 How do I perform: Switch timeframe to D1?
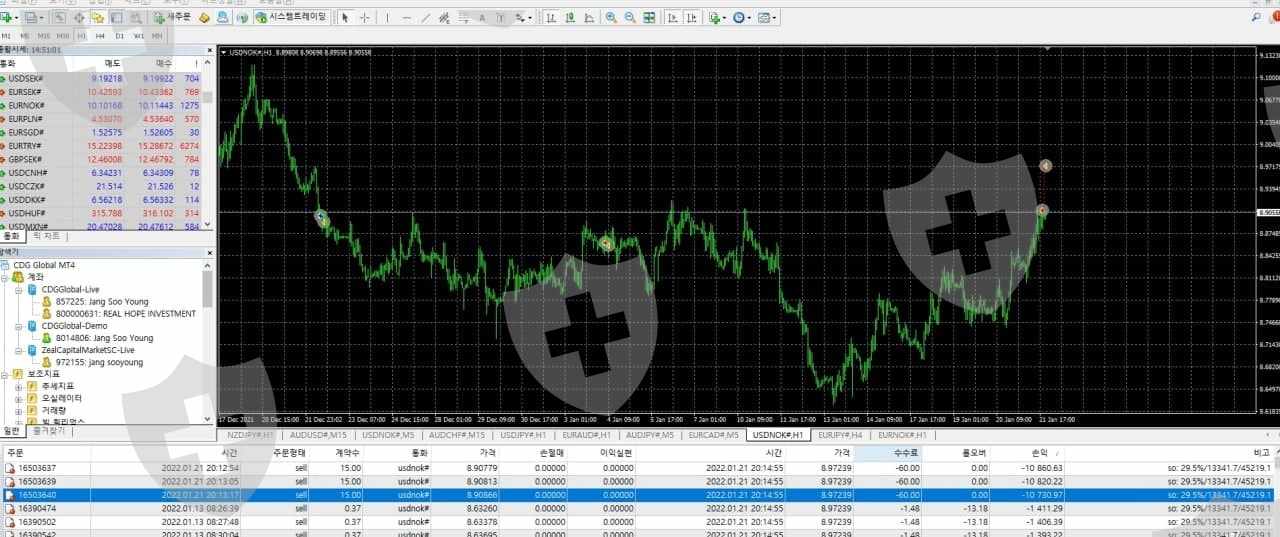pos(120,36)
